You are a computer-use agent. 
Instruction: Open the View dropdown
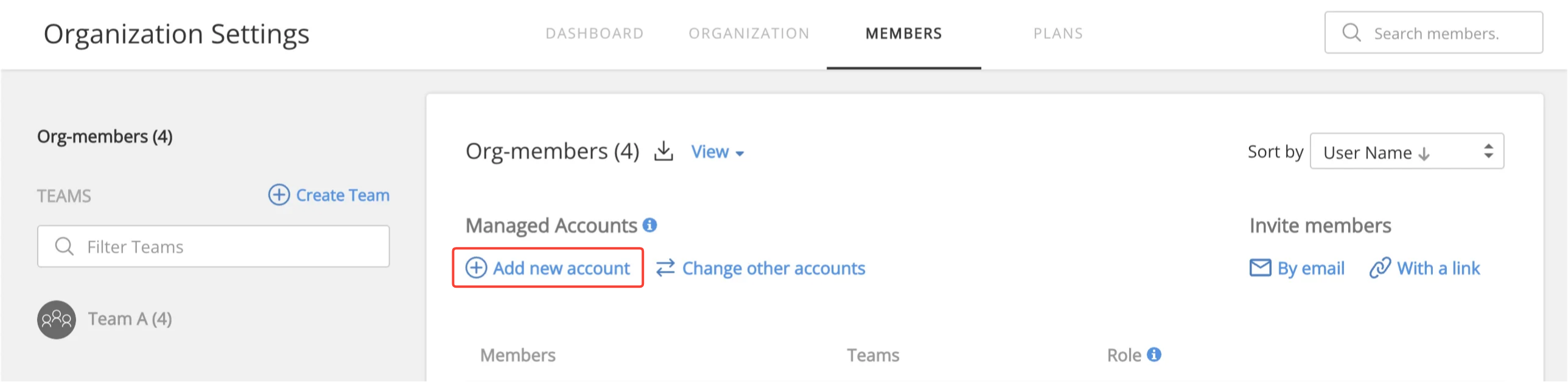(x=717, y=152)
